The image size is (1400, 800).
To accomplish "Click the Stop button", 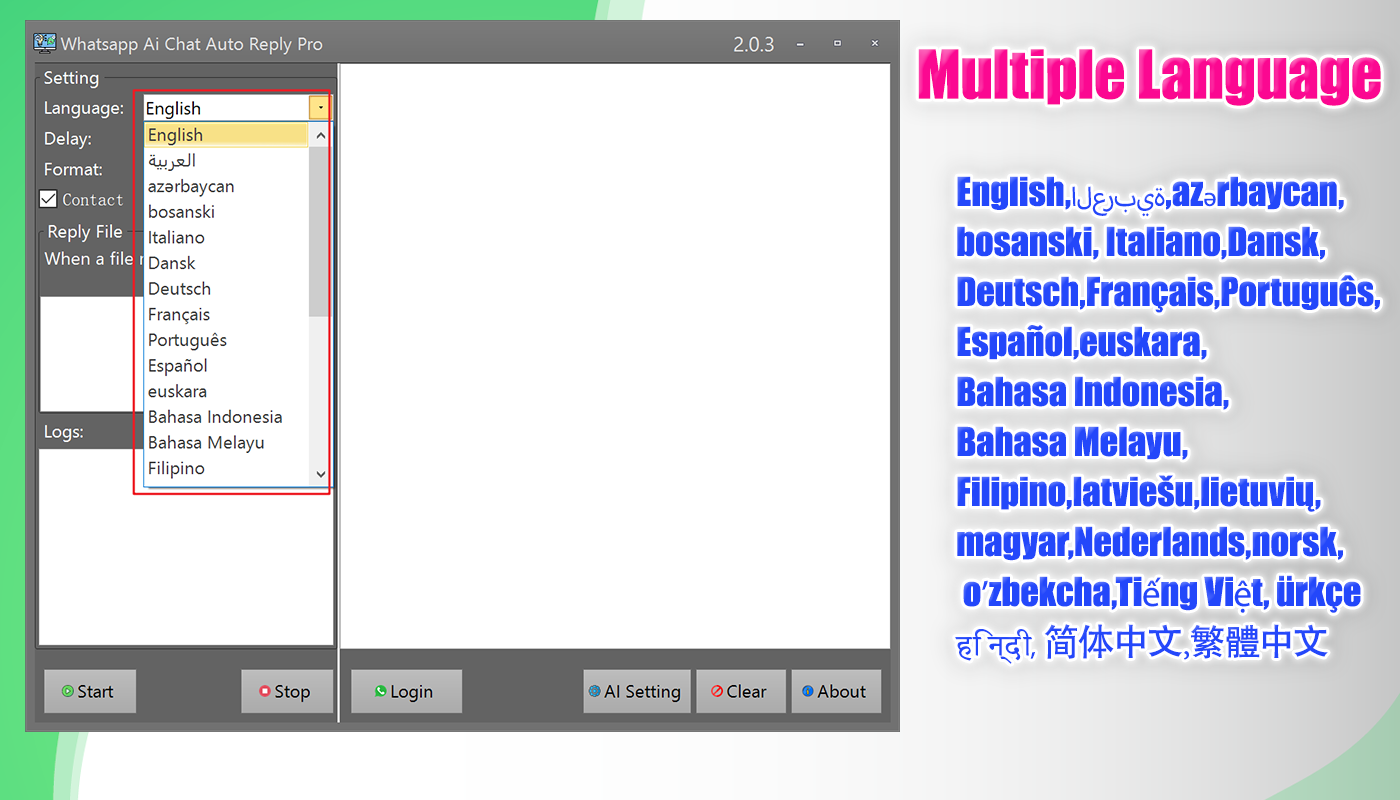I will [287, 691].
